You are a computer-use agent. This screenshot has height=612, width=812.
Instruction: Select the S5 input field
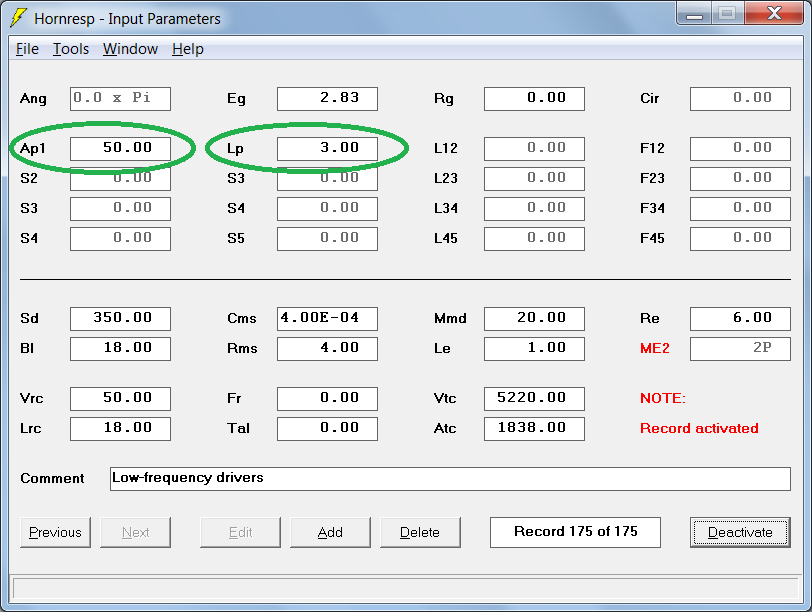[327, 239]
